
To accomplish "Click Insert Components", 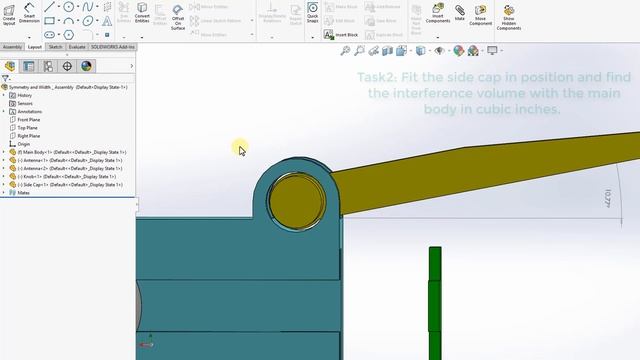I will point(438,13).
